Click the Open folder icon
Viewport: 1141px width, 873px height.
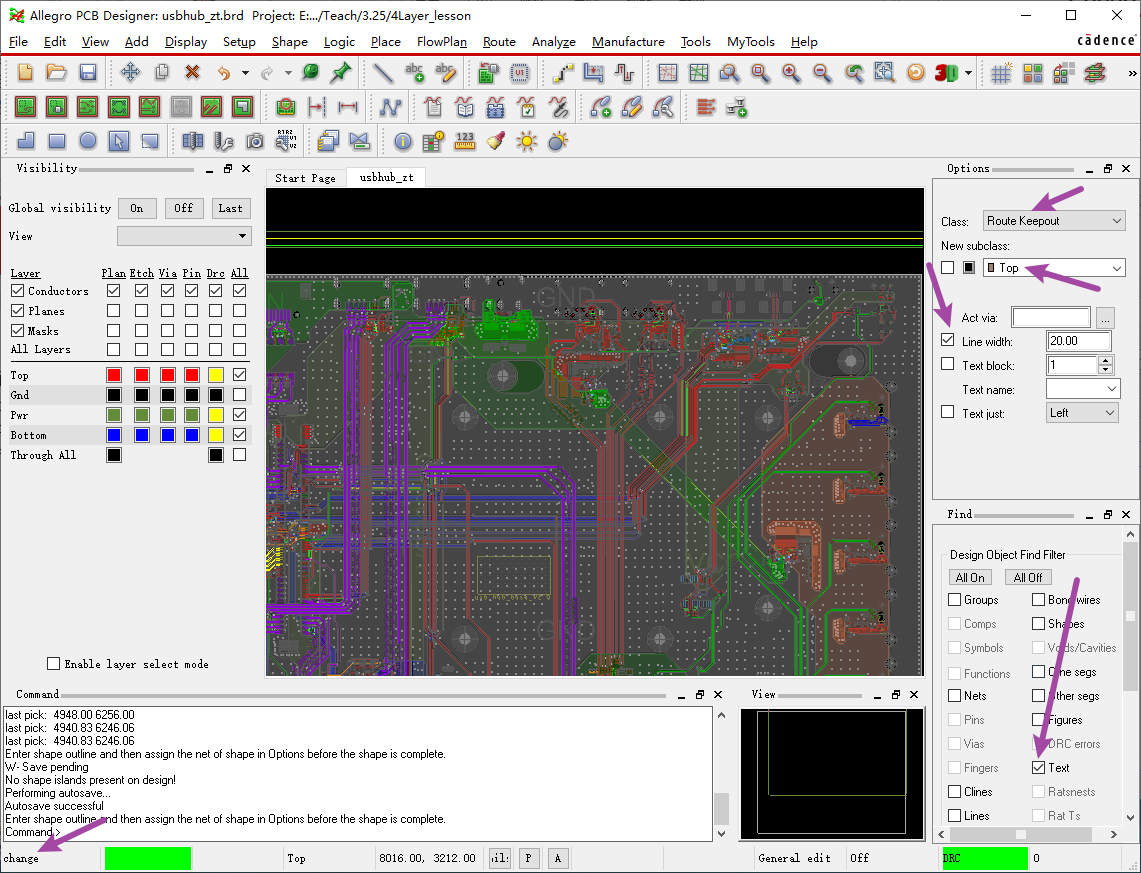(x=56, y=72)
